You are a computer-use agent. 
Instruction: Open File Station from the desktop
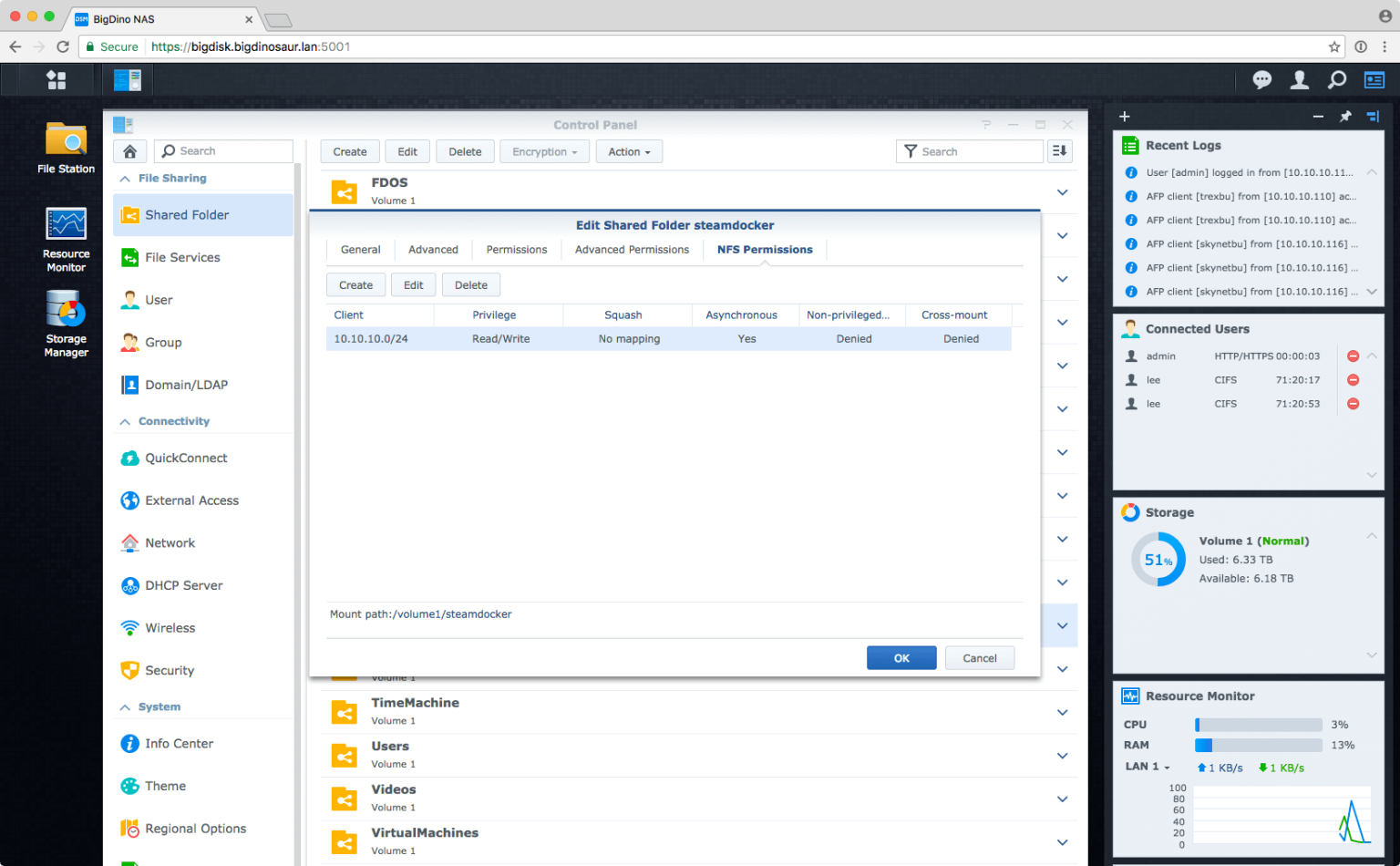(x=65, y=139)
